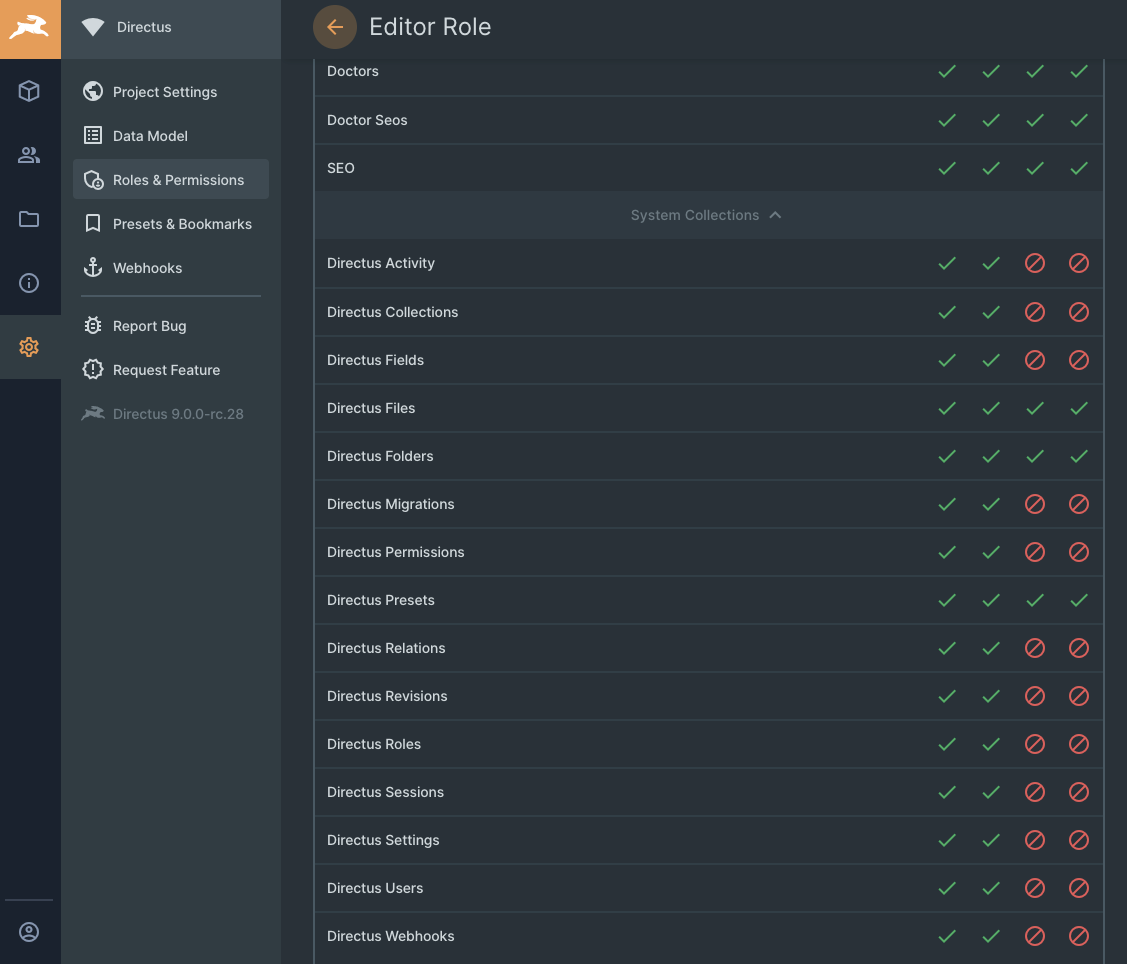Toggle delete permission for Directus Presets
Image resolution: width=1127 pixels, height=964 pixels.
click(1079, 600)
